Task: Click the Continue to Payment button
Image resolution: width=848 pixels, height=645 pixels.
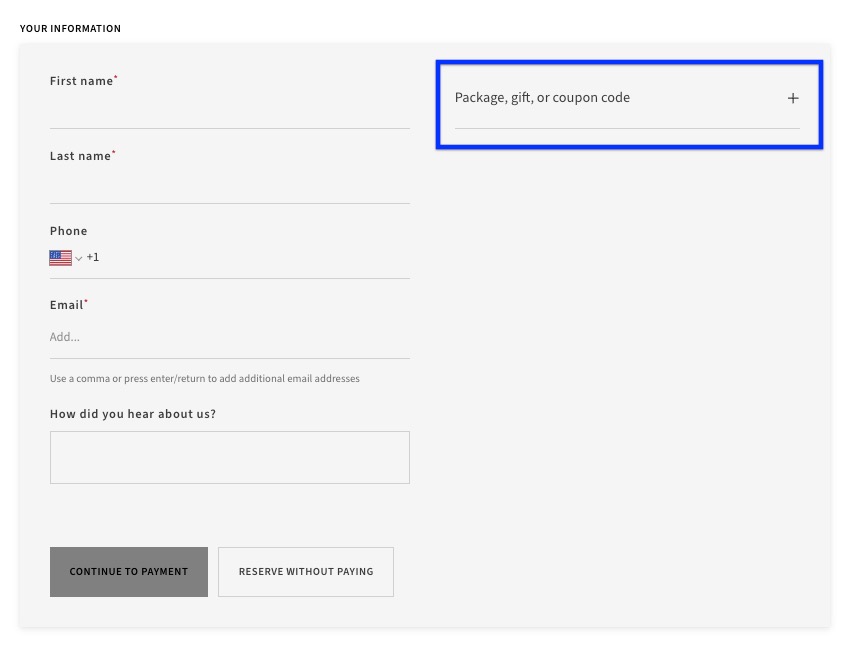Action: [128, 571]
